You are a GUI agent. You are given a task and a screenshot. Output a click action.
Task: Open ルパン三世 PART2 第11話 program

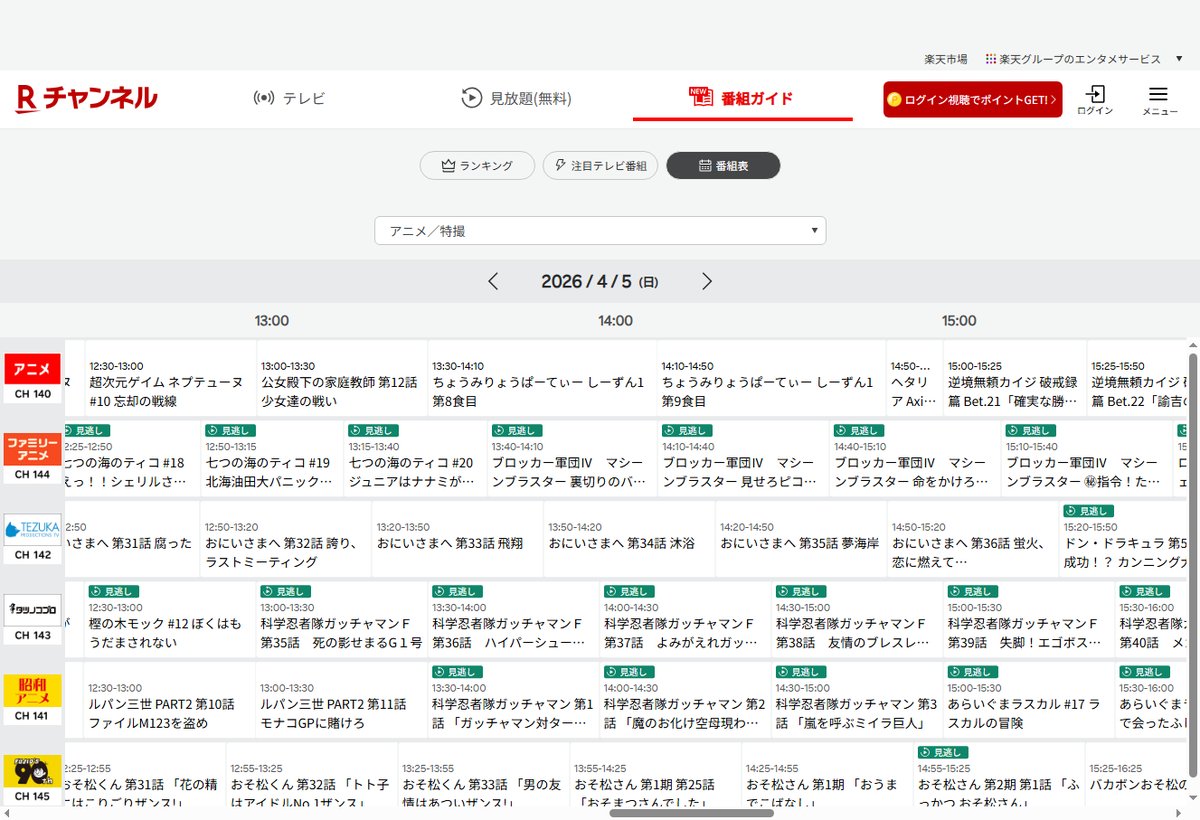pos(342,699)
